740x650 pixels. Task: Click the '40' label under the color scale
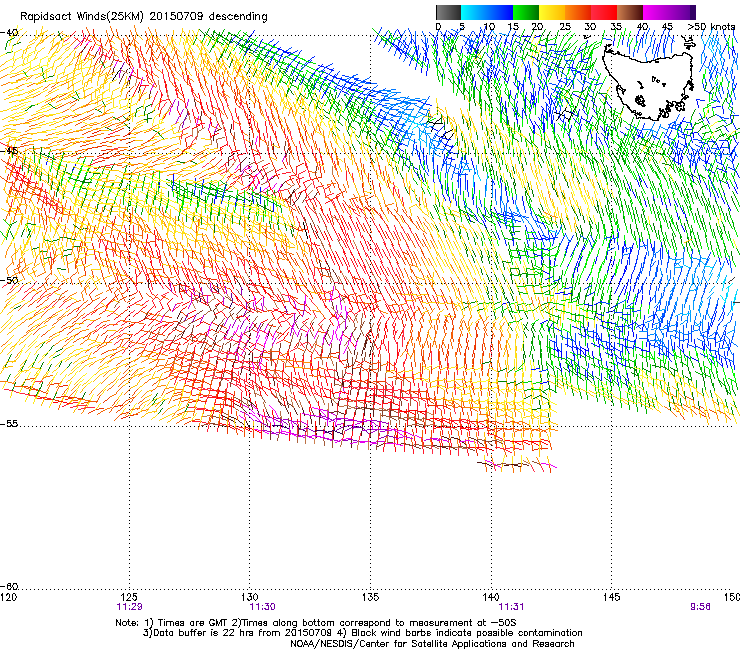tap(642, 26)
